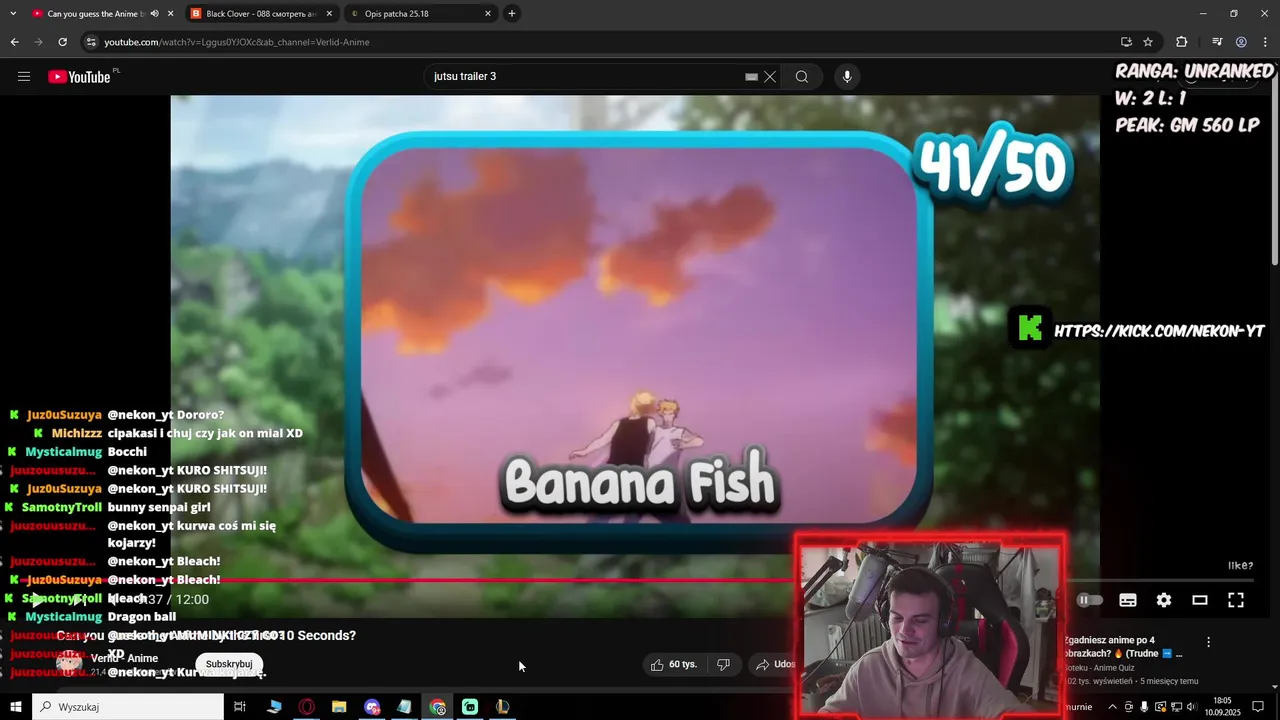This screenshot has height=720, width=1280.
Task: Click the install/cast icon in address bar
Action: [1126, 42]
